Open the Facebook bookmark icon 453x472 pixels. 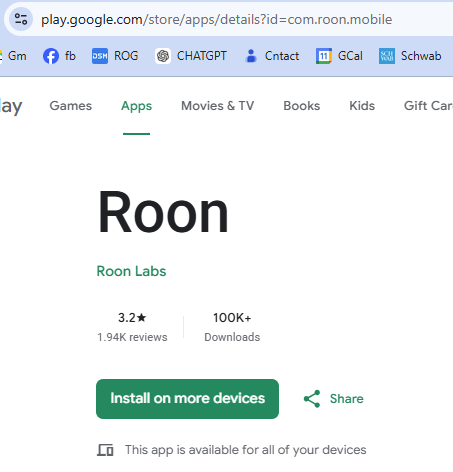point(51,56)
